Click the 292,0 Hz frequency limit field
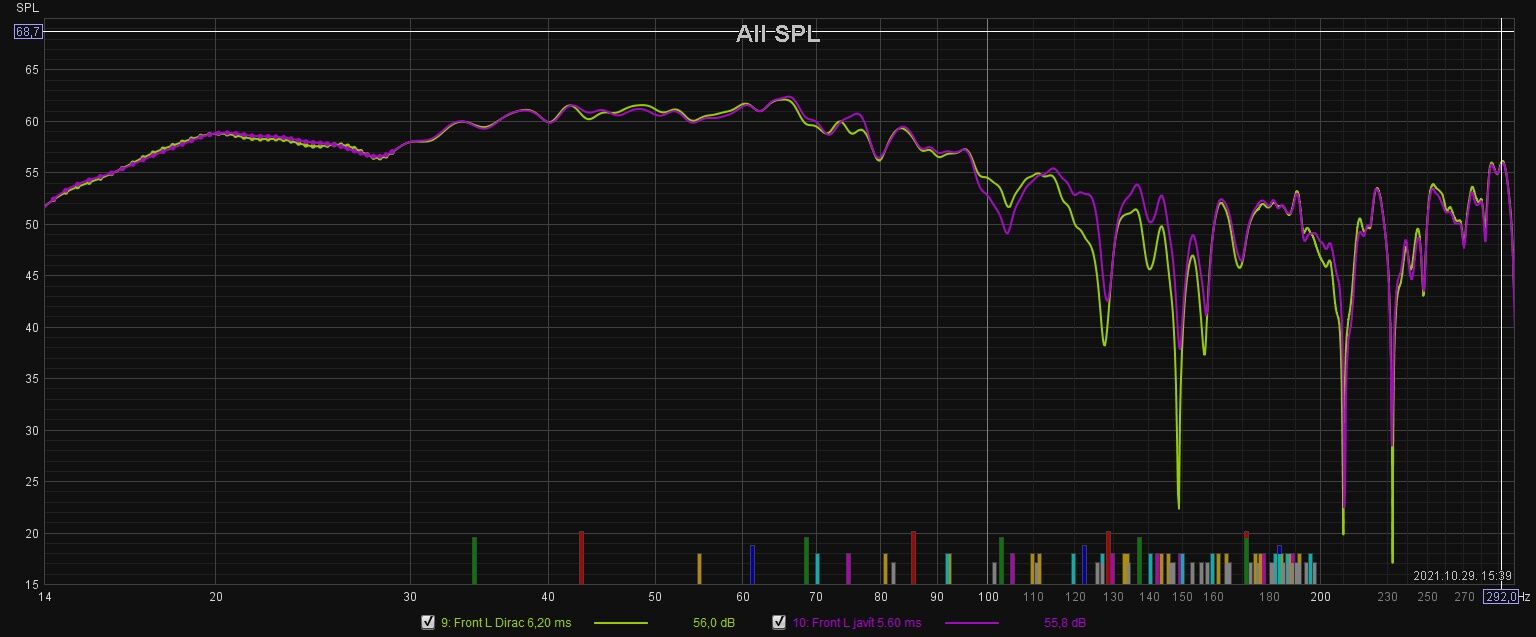The image size is (1536, 637). 1500,597
